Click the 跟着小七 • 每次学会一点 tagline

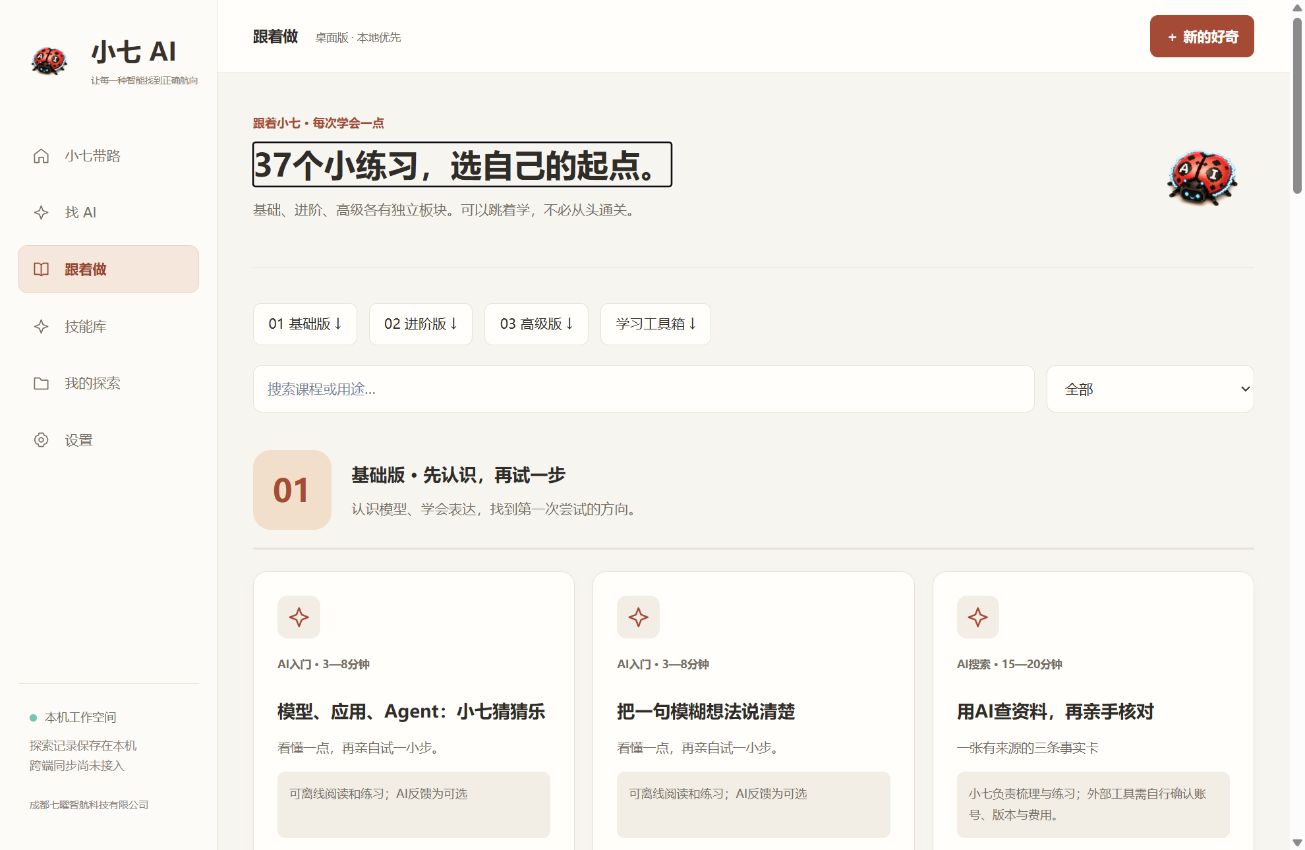click(318, 123)
